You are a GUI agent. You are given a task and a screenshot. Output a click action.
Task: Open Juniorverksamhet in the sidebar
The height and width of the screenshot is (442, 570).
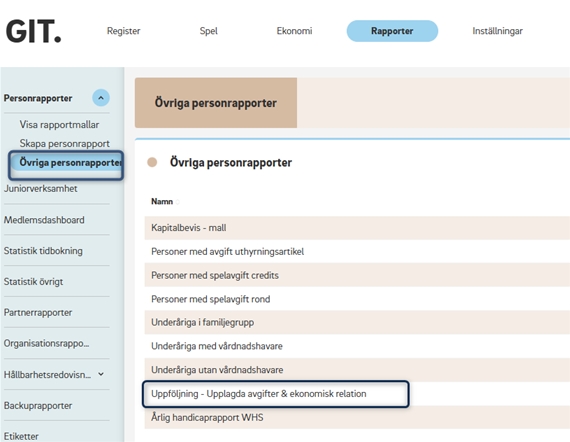(41, 189)
